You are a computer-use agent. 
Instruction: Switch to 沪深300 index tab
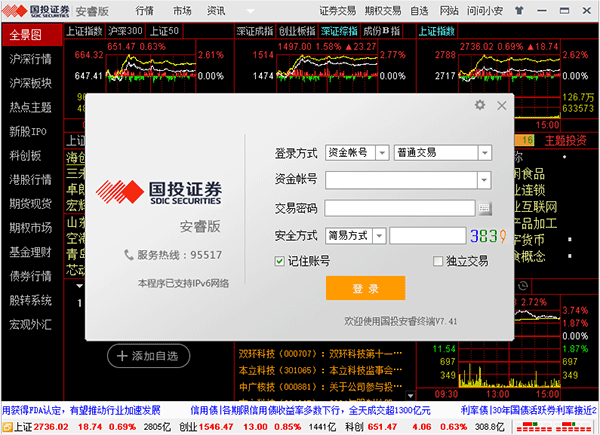pos(125,31)
